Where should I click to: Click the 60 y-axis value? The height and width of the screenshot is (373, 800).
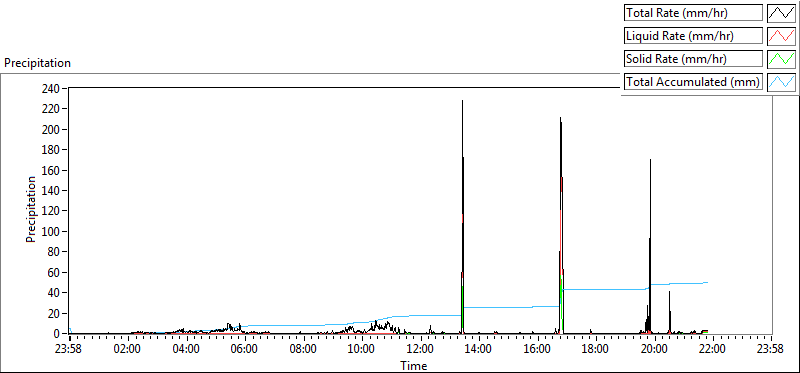54,272
